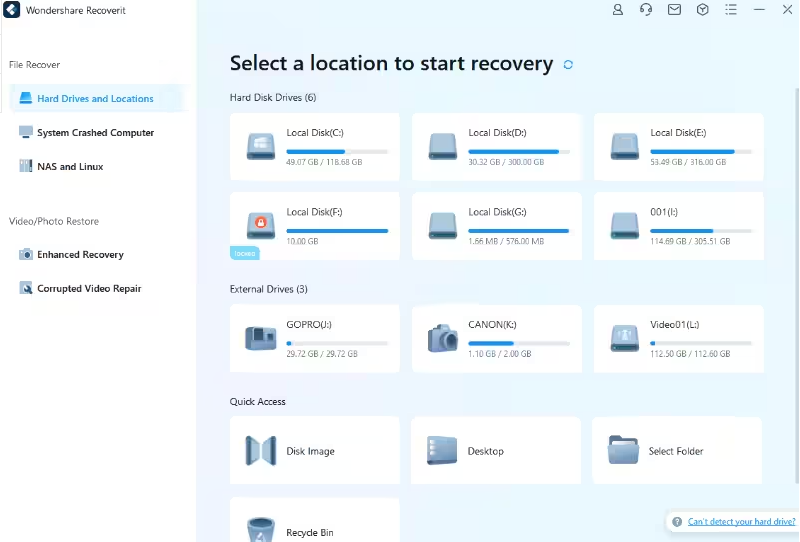Viewport: 800px width, 542px height.
Task: Select Hard Drives and Locations
Action: pos(99,98)
